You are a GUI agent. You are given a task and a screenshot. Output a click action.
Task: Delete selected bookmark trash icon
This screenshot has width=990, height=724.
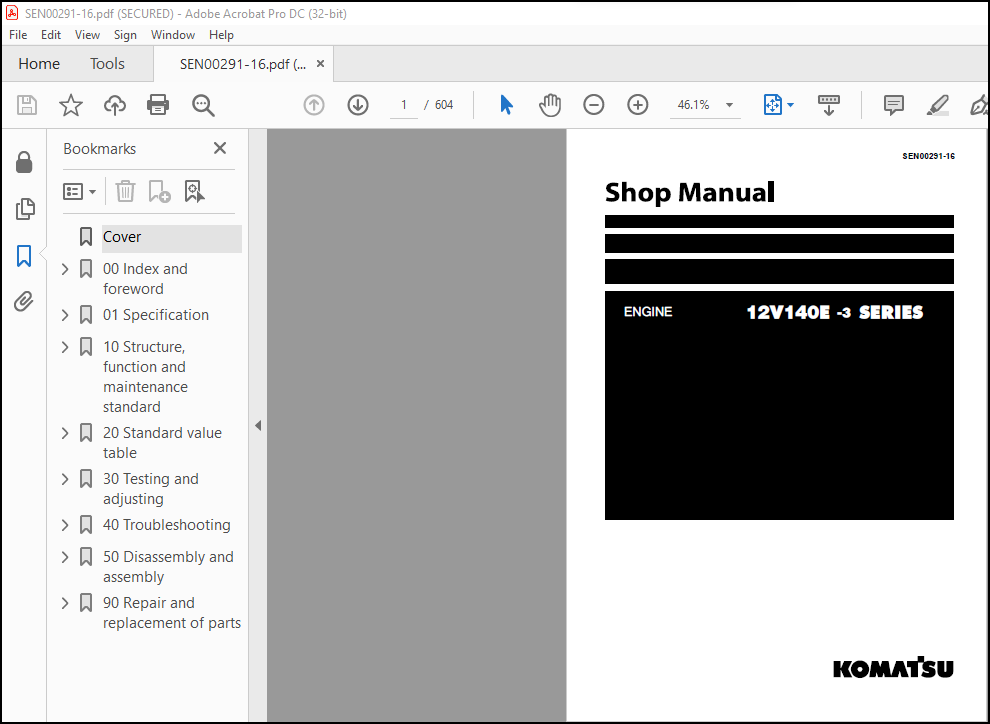pyautogui.click(x=126, y=191)
